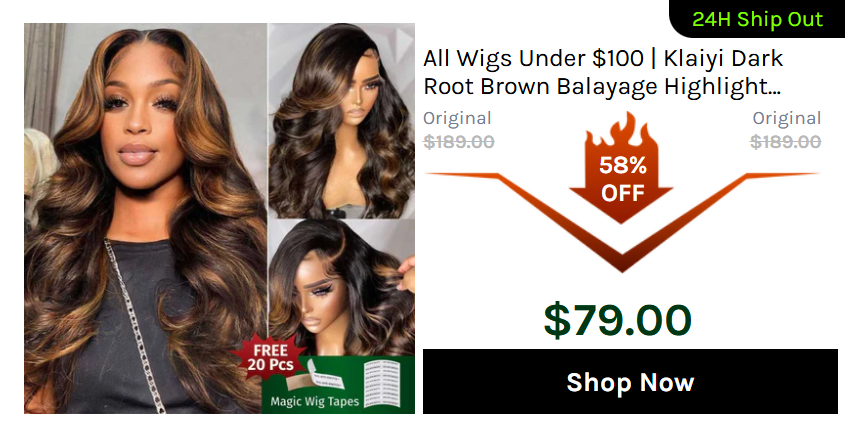View the bottom-right wig close-up photo

342,287
